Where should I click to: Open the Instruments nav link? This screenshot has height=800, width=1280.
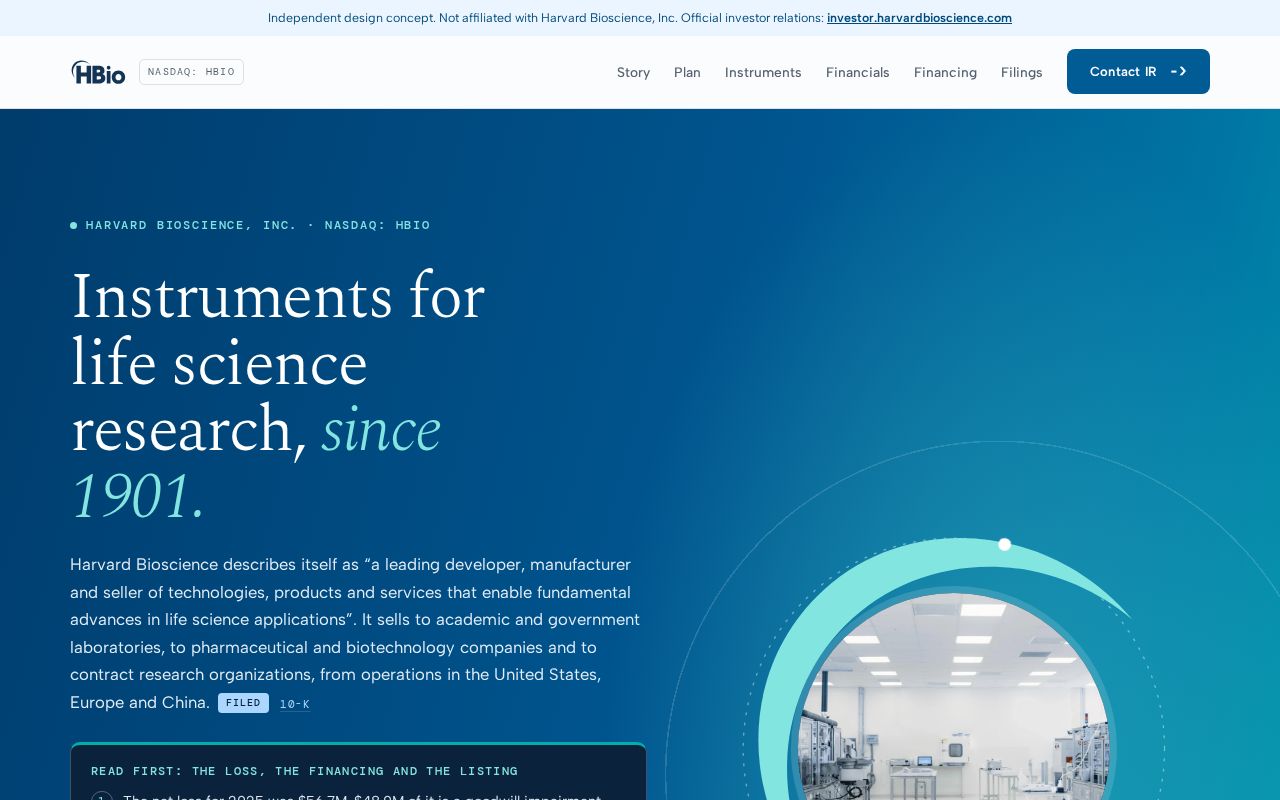pyautogui.click(x=763, y=72)
